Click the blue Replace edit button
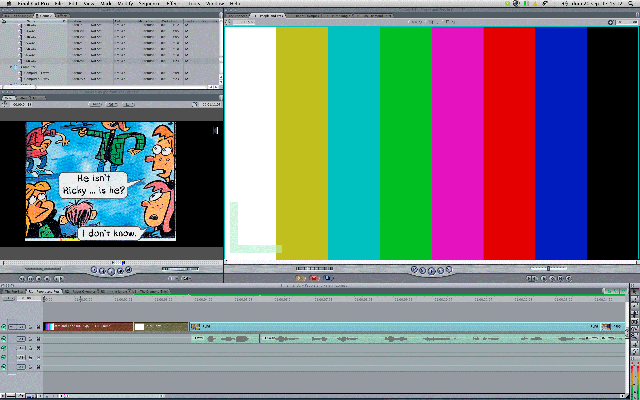 tap(327, 279)
